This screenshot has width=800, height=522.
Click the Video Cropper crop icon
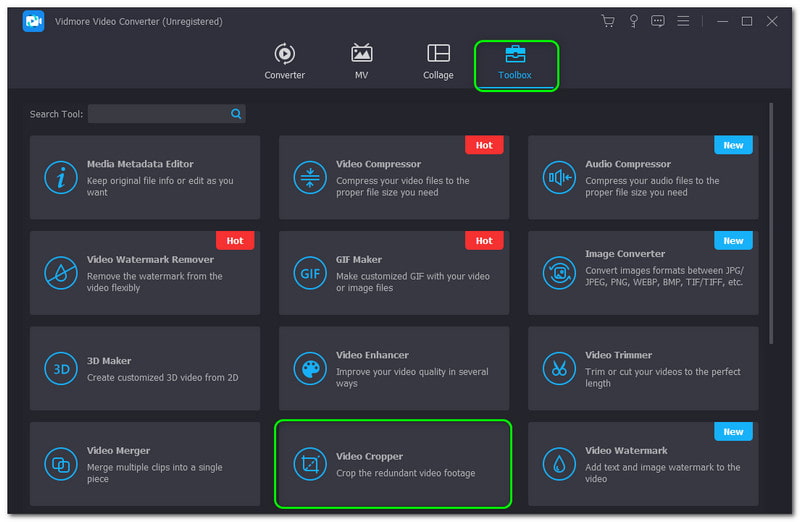310,464
